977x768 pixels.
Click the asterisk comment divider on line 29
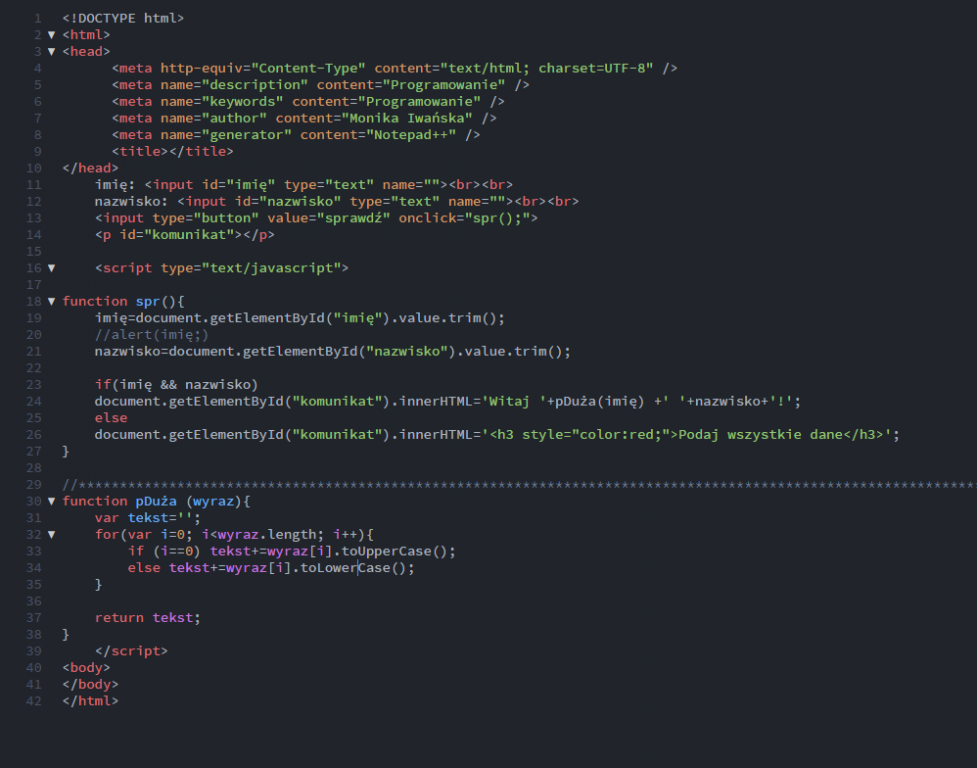520,485
